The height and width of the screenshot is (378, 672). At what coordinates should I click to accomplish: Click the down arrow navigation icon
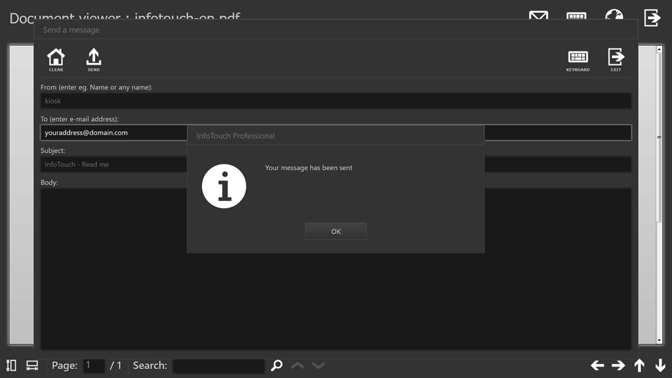tap(660, 366)
